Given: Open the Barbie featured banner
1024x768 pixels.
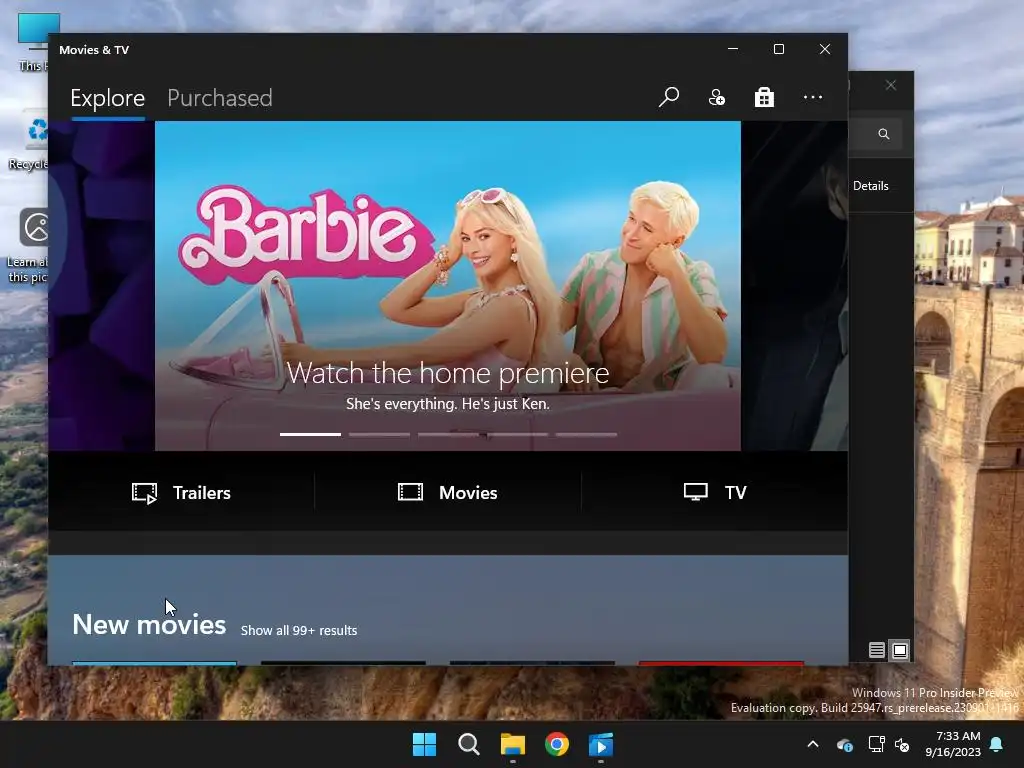Looking at the screenshot, I should (447, 285).
